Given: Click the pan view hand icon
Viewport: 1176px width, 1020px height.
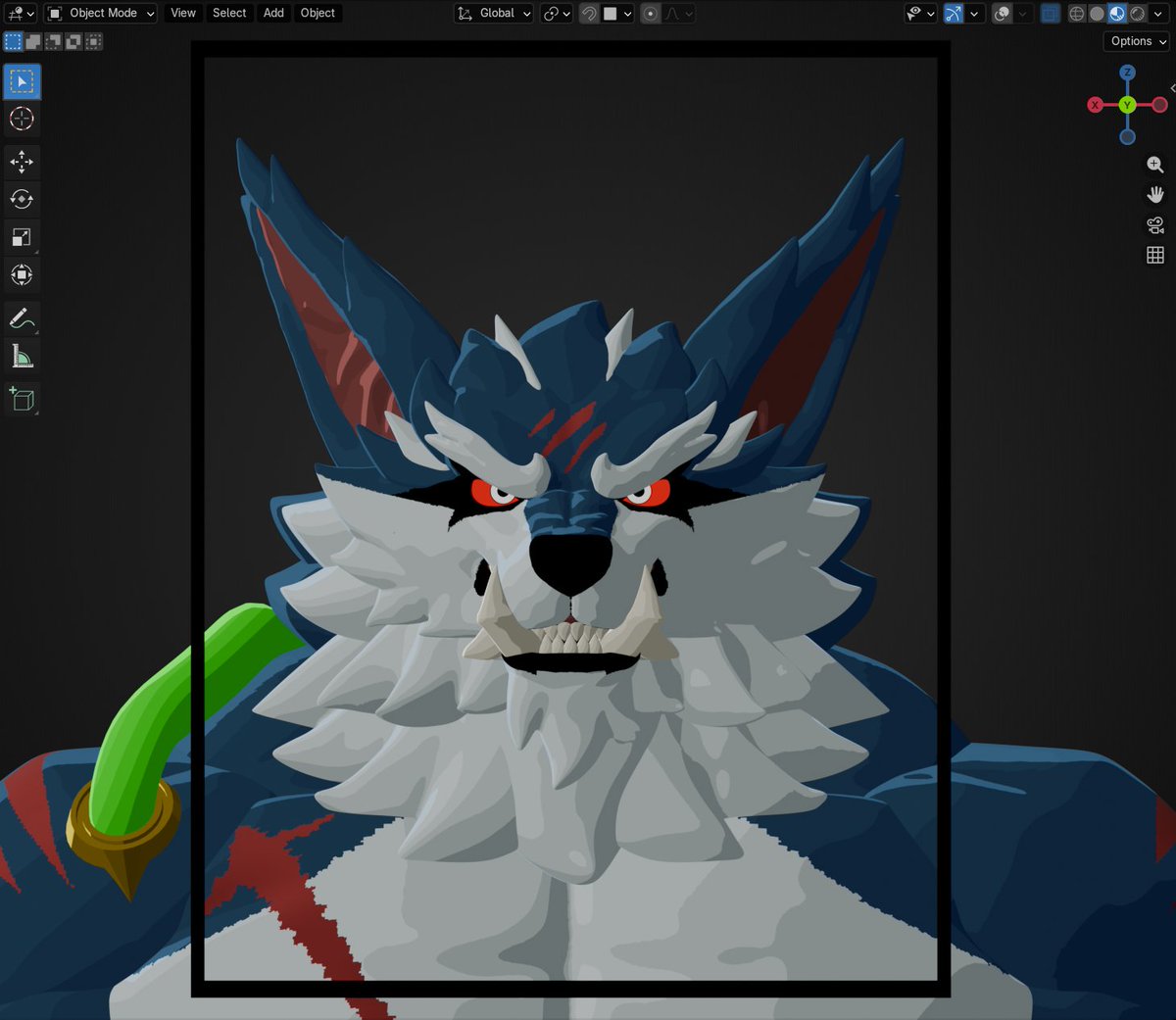Looking at the screenshot, I should pos(1155,195).
